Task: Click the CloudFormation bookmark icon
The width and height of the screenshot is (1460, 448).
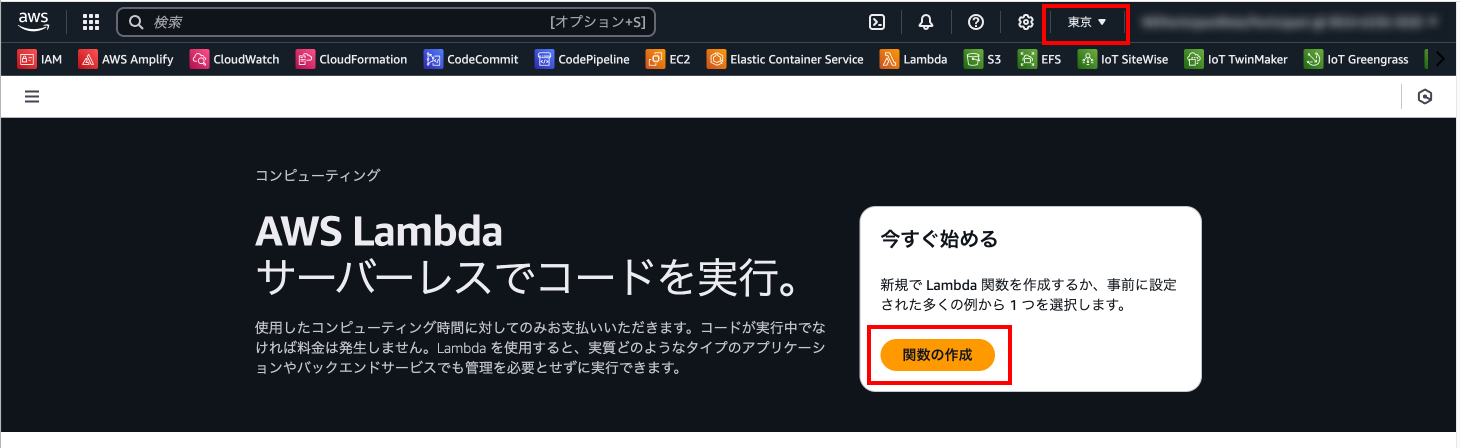Action: [x=305, y=59]
